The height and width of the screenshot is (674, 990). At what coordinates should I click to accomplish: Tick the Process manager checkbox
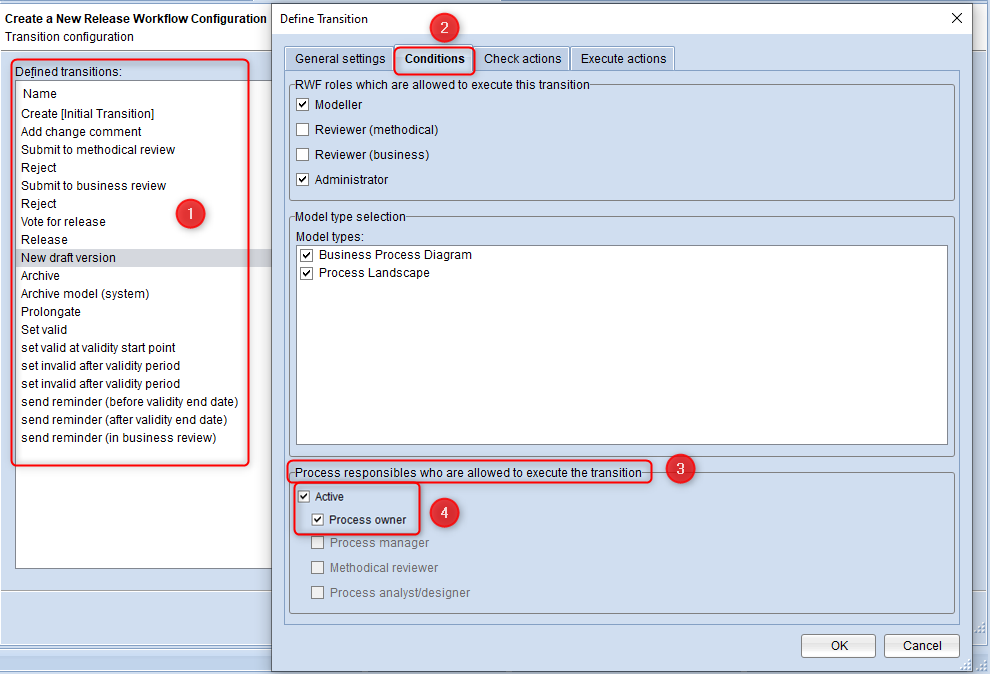(x=318, y=543)
